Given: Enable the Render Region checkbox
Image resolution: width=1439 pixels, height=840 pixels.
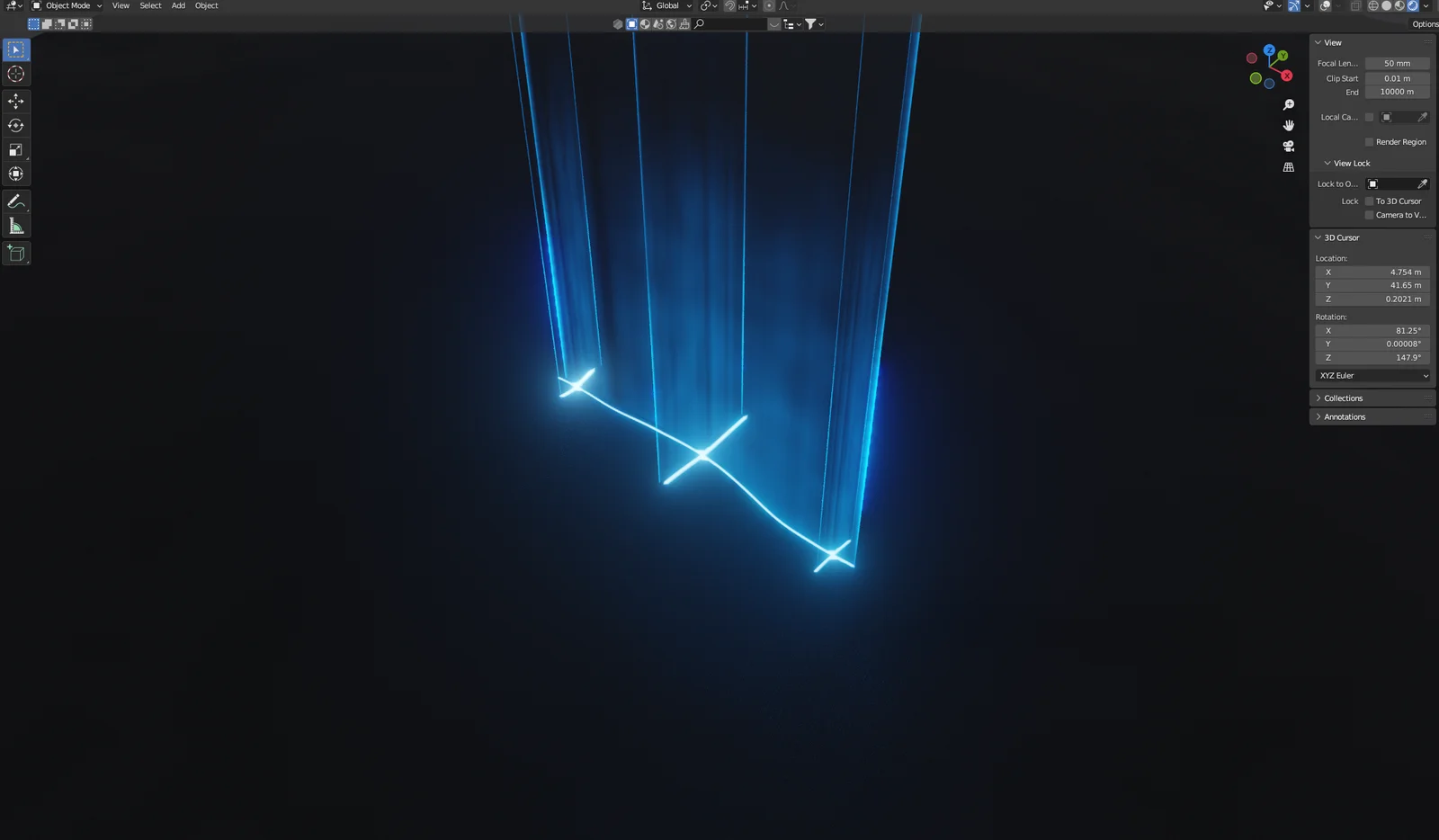Looking at the screenshot, I should [1370, 141].
